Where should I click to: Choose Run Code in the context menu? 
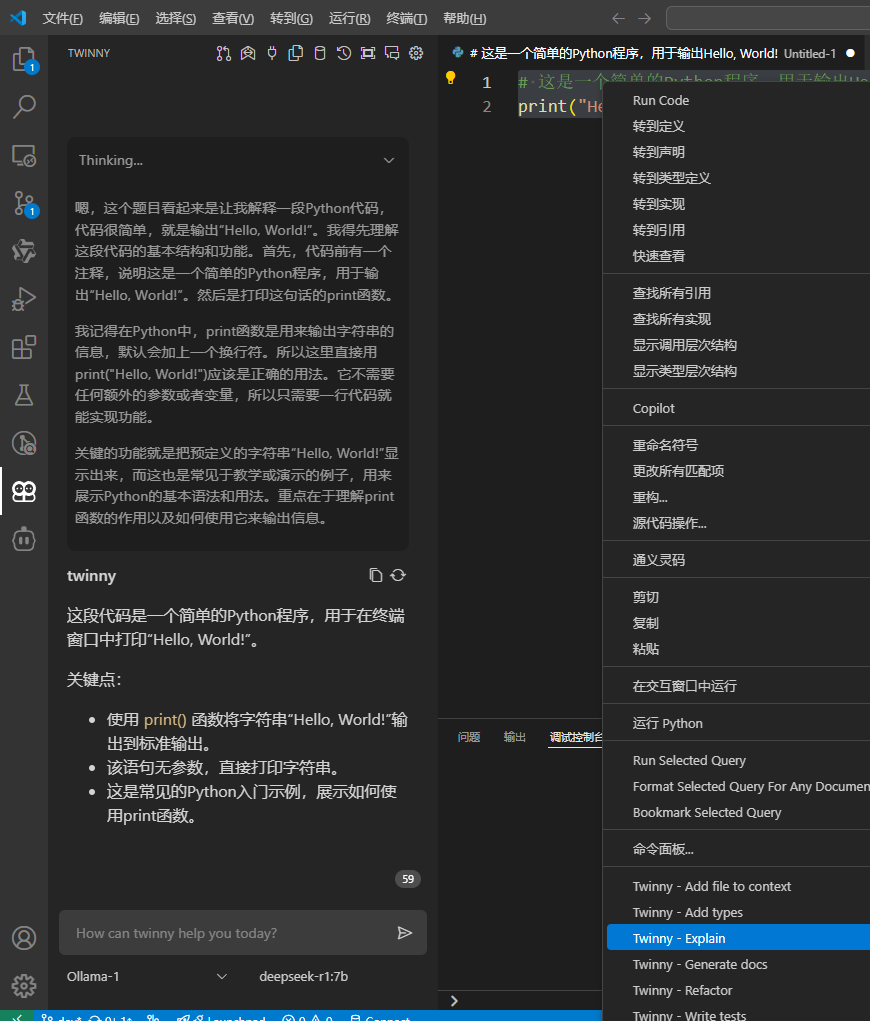[661, 100]
